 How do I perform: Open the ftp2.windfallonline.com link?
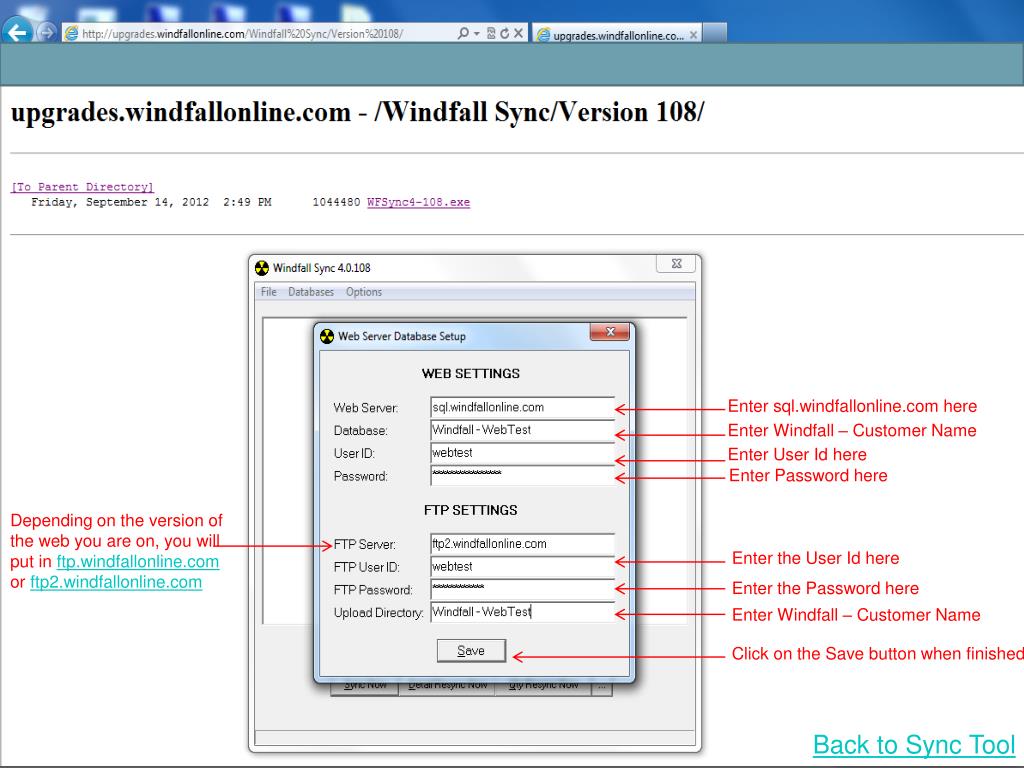point(116,582)
